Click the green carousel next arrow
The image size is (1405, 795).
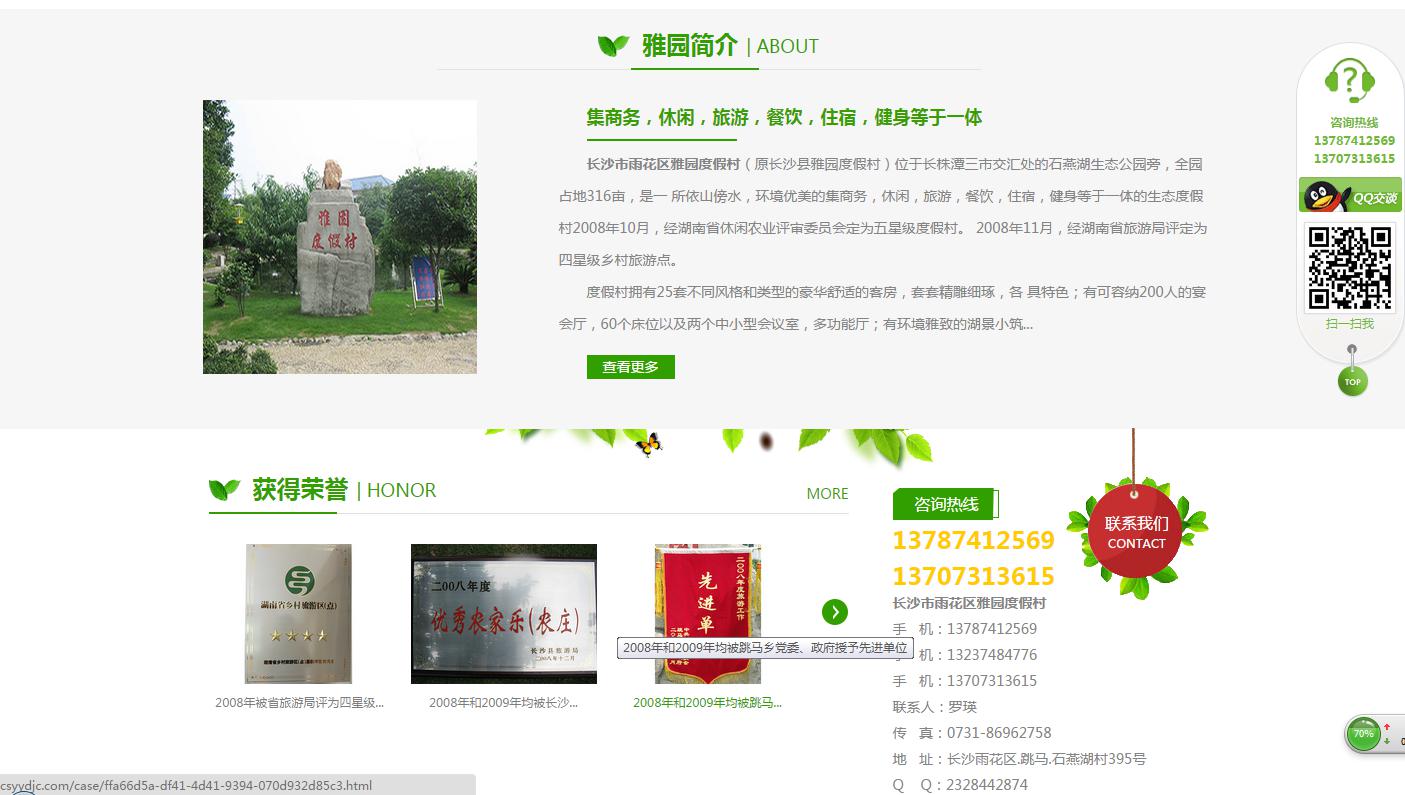835,612
